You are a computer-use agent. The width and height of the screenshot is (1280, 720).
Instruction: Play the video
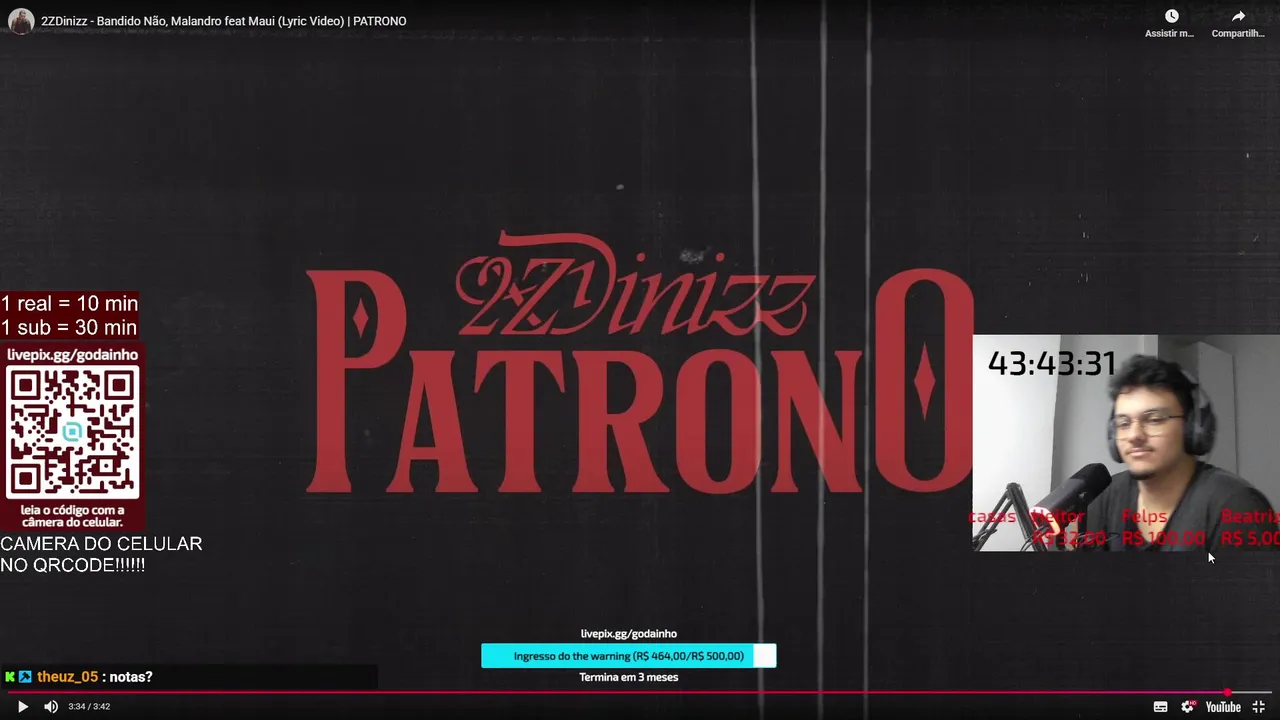22,706
